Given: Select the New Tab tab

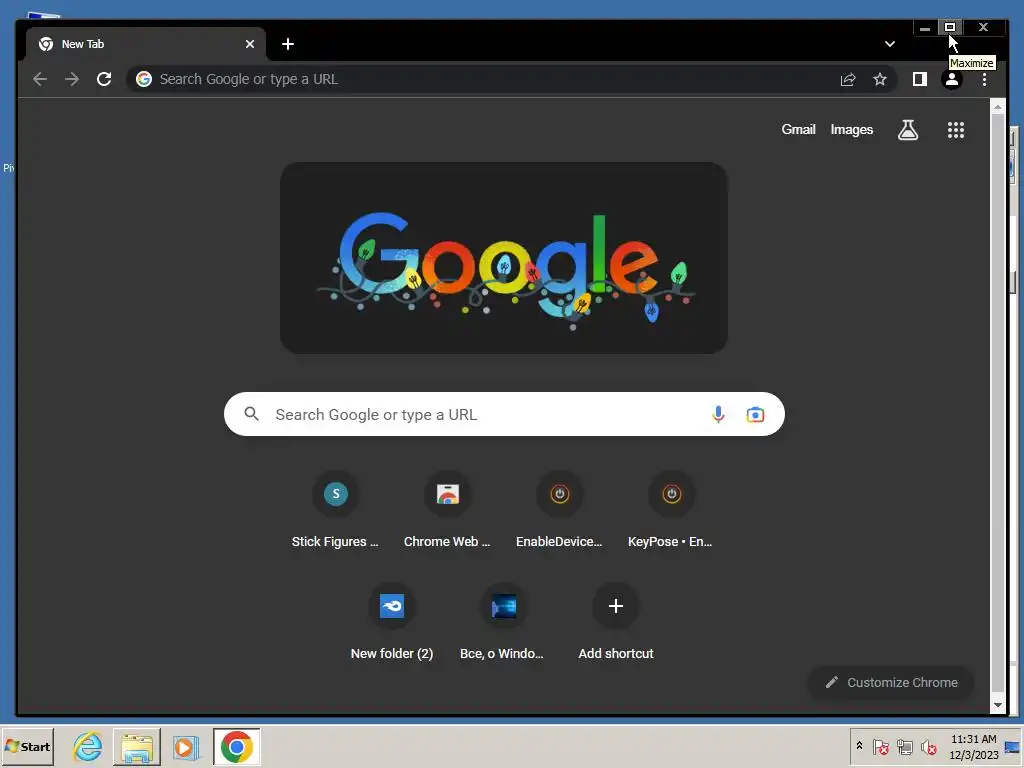Looking at the screenshot, I should point(147,44).
